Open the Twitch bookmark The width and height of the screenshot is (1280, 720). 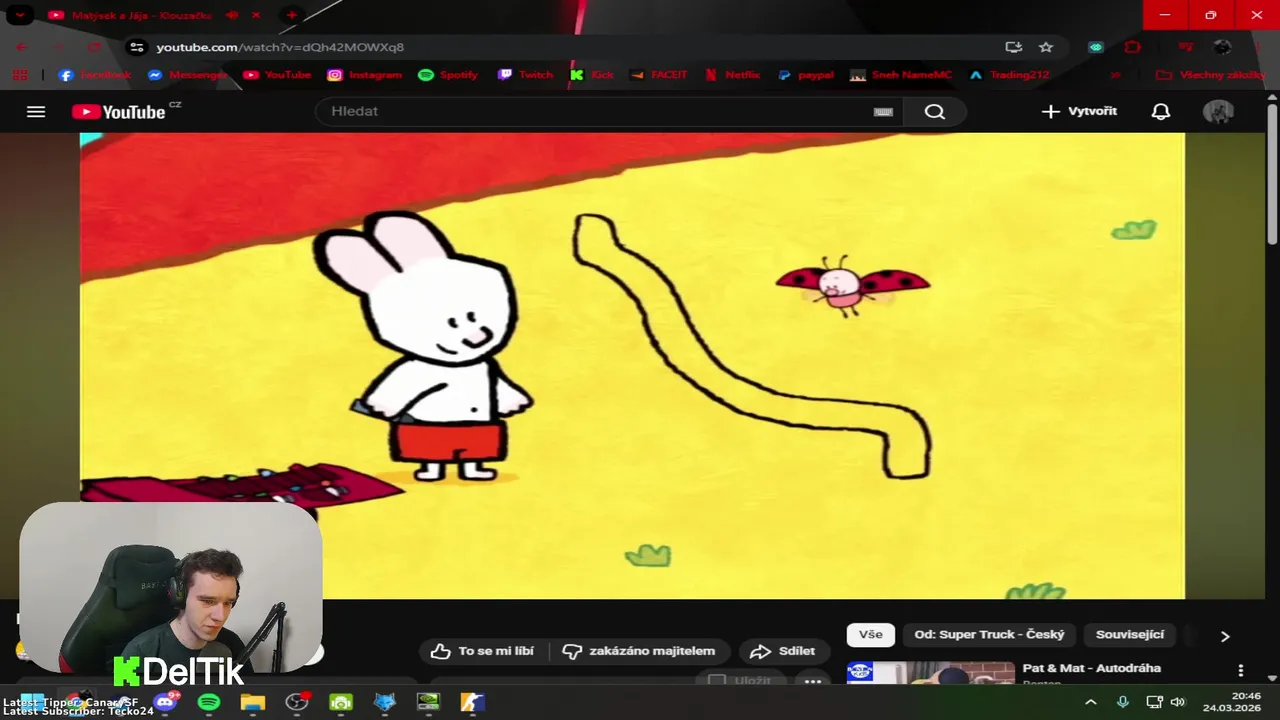click(x=525, y=75)
